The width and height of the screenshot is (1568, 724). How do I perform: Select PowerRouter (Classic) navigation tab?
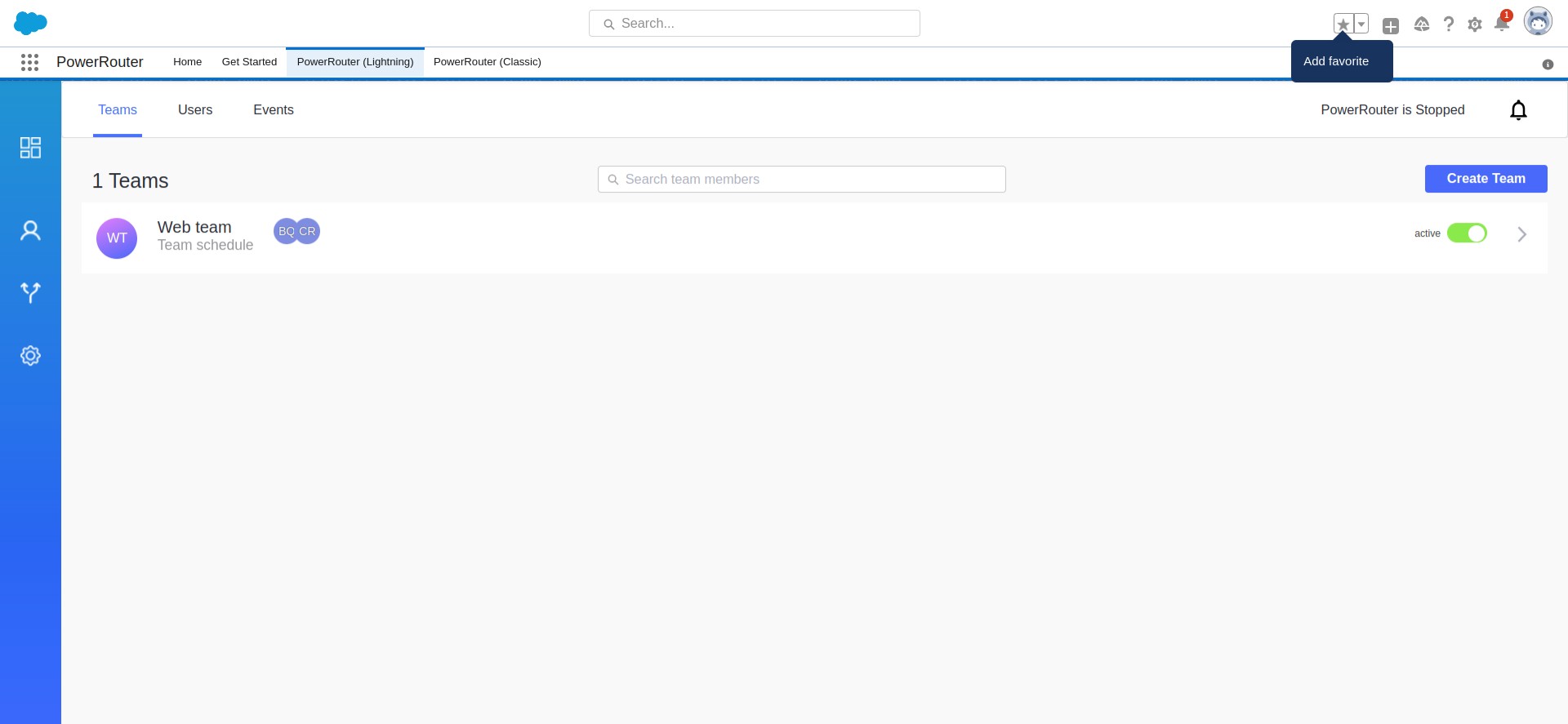click(x=487, y=62)
